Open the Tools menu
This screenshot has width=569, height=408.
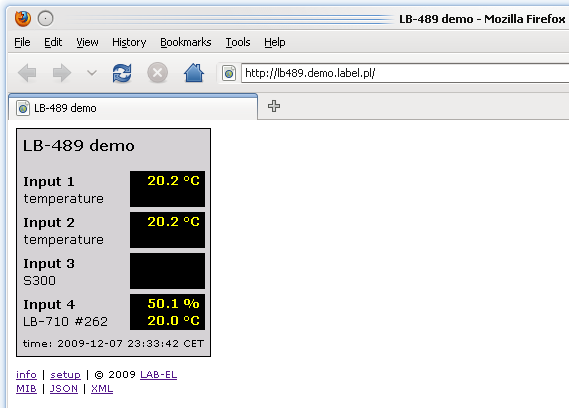[238, 42]
